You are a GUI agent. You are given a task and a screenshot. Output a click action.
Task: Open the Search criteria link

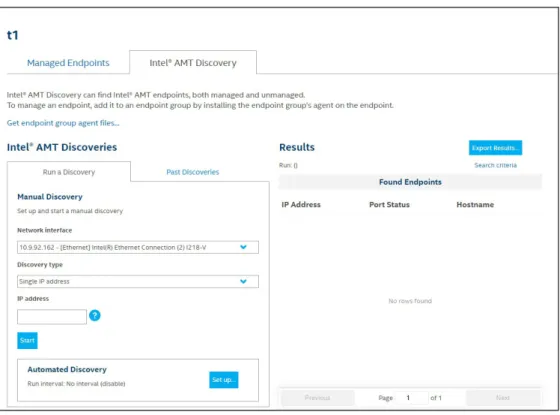point(495,165)
